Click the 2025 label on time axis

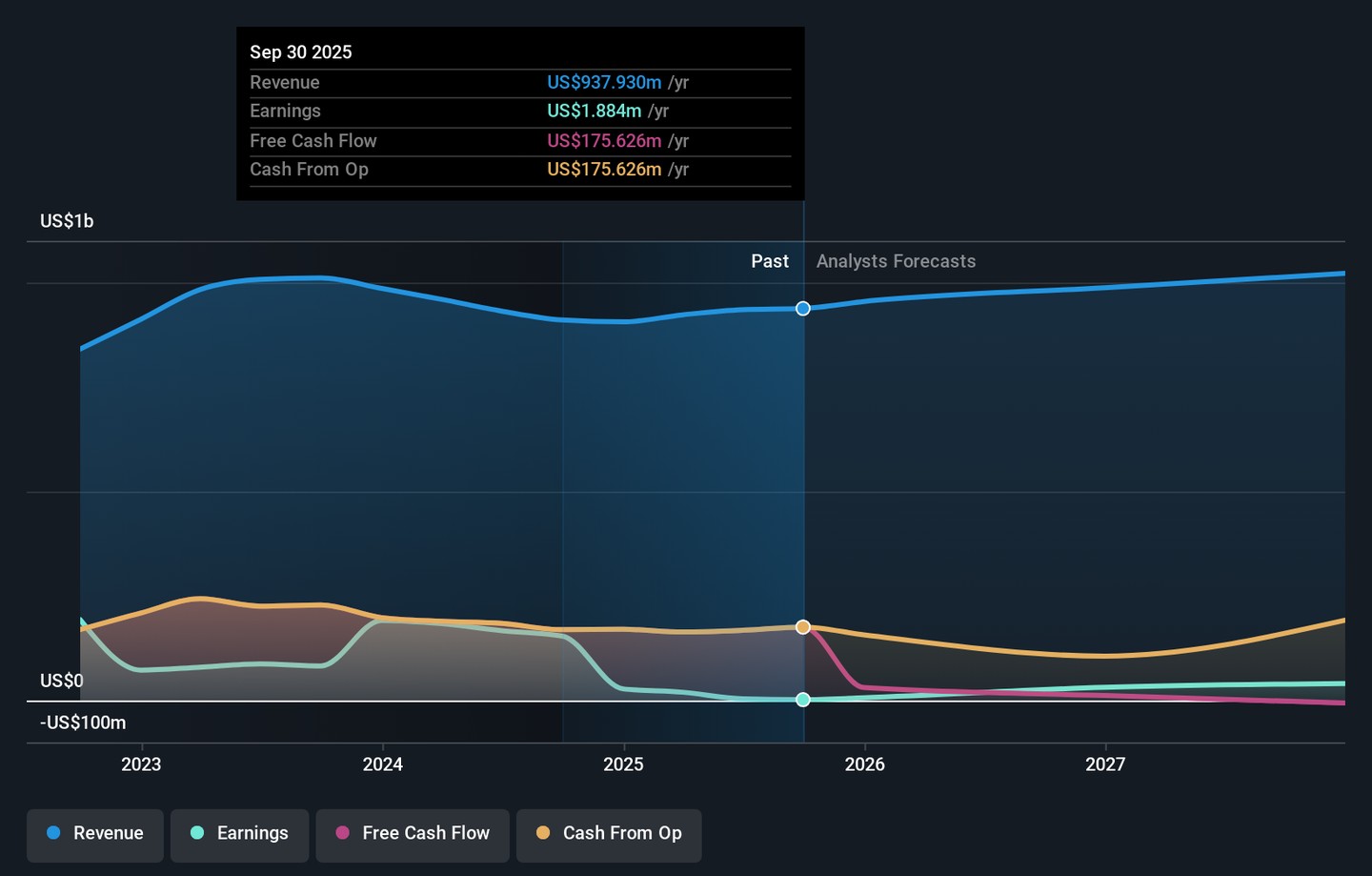click(623, 764)
